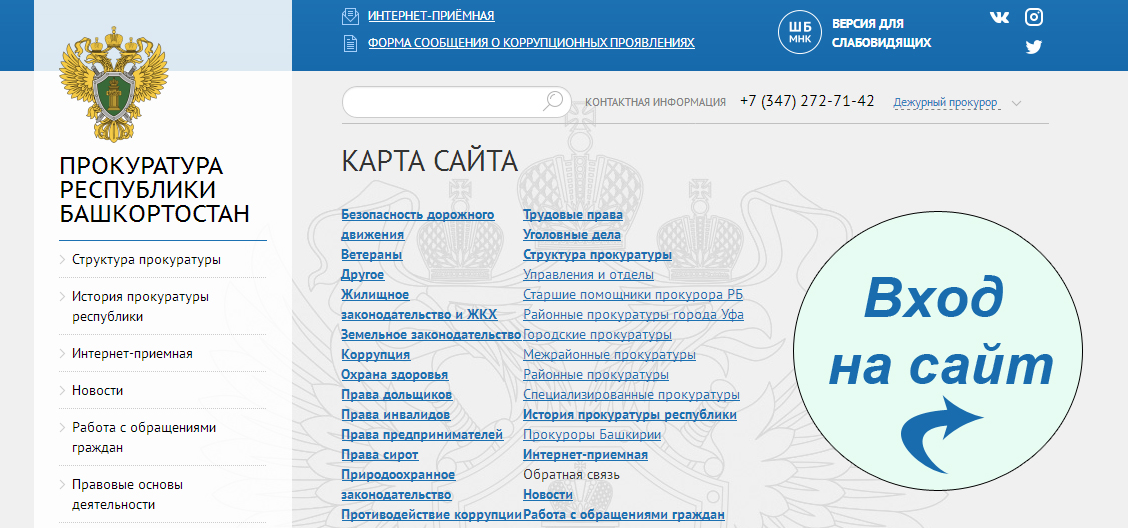The image size is (1128, 528).
Task: Open Правовые основы деятельности in sidebar
Action: [127, 495]
